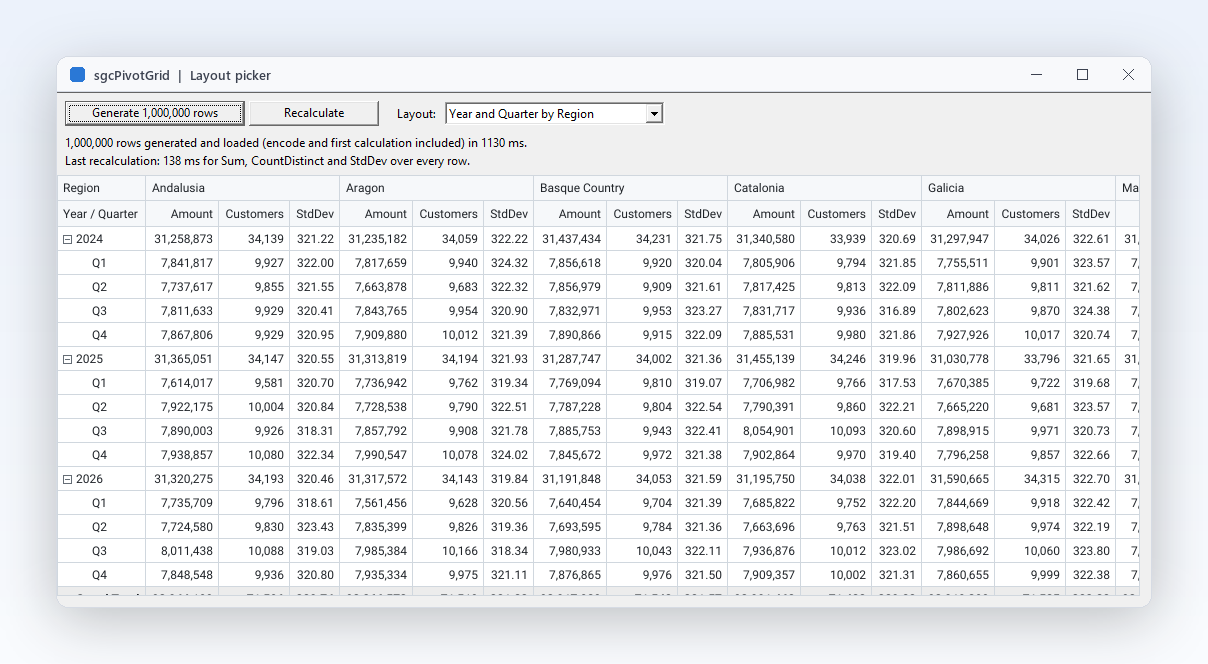Click Catalonia Amount column header

coord(765,213)
